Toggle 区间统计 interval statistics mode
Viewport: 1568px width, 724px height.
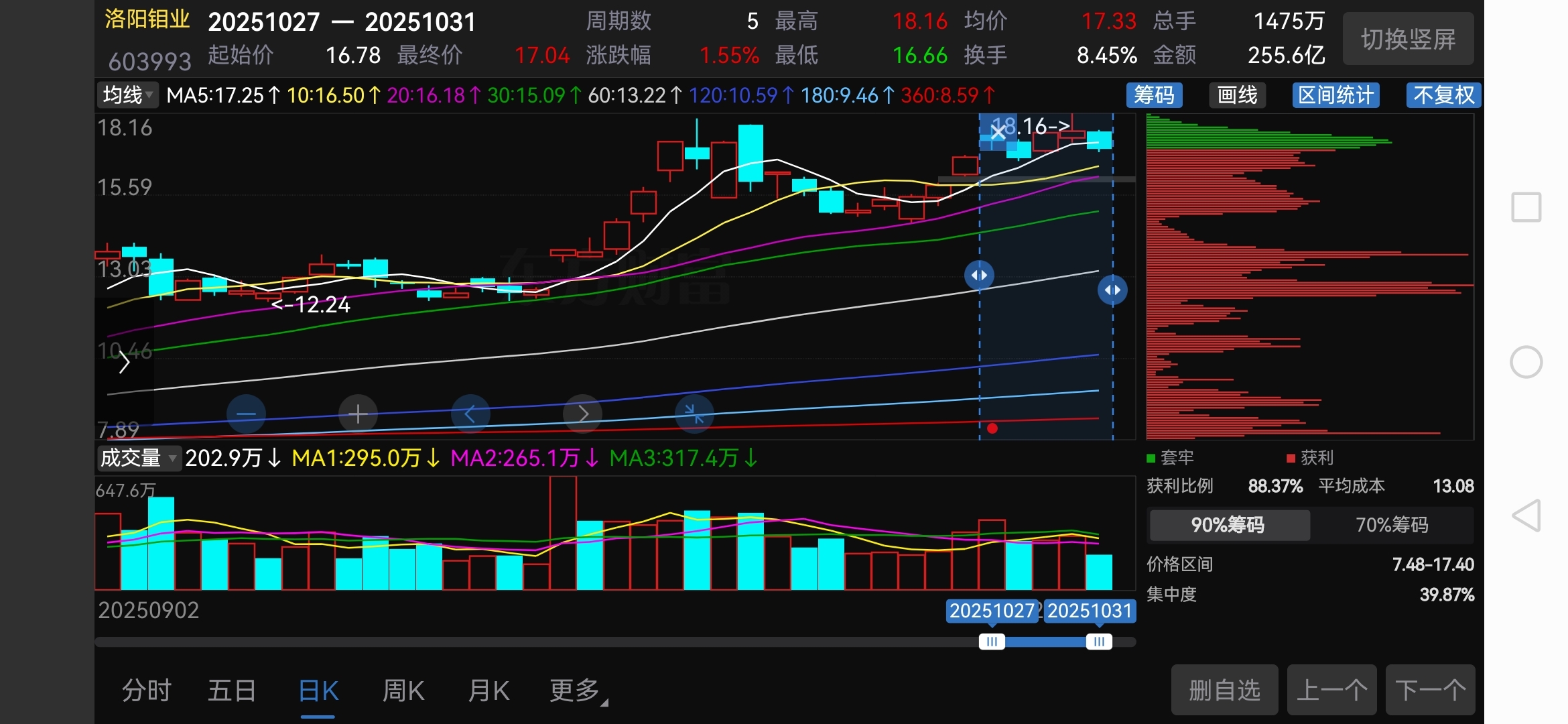(x=1335, y=95)
